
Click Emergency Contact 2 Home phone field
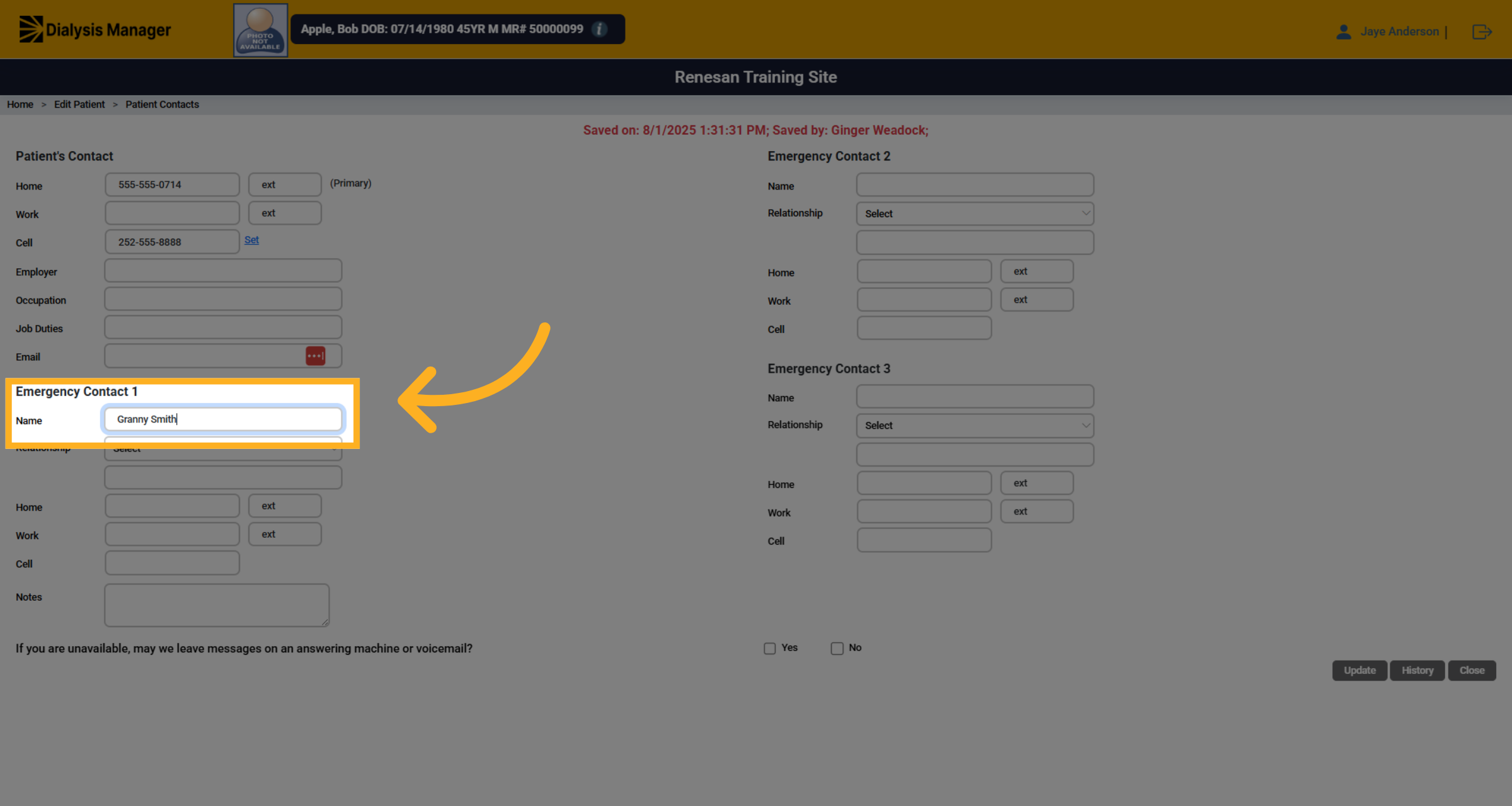click(924, 271)
